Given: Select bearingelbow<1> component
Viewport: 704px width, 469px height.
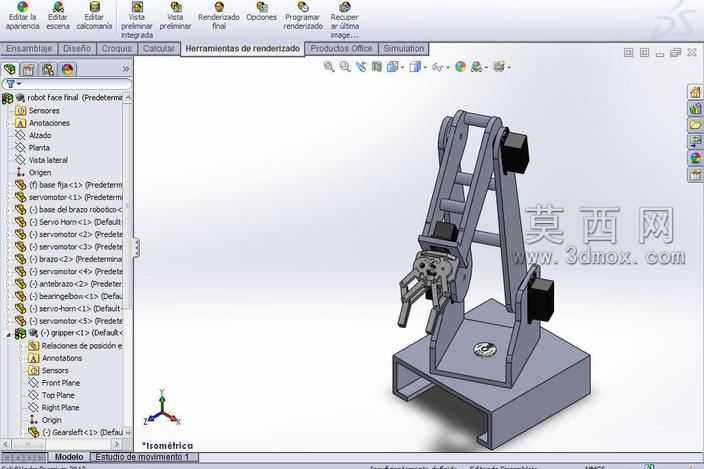Looking at the screenshot, I should (x=69, y=296).
